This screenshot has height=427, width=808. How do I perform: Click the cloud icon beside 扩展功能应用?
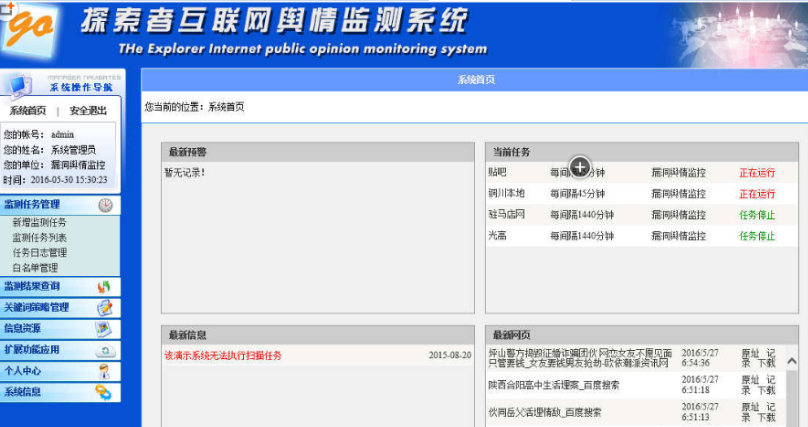pyautogui.click(x=105, y=351)
